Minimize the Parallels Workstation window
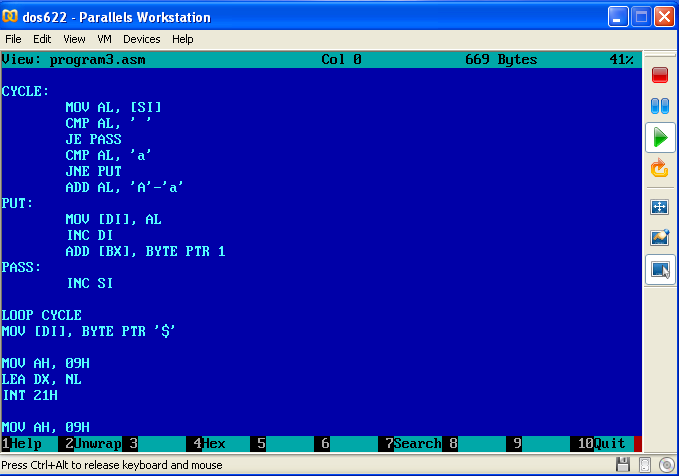This screenshot has width=679, height=476. (618, 17)
